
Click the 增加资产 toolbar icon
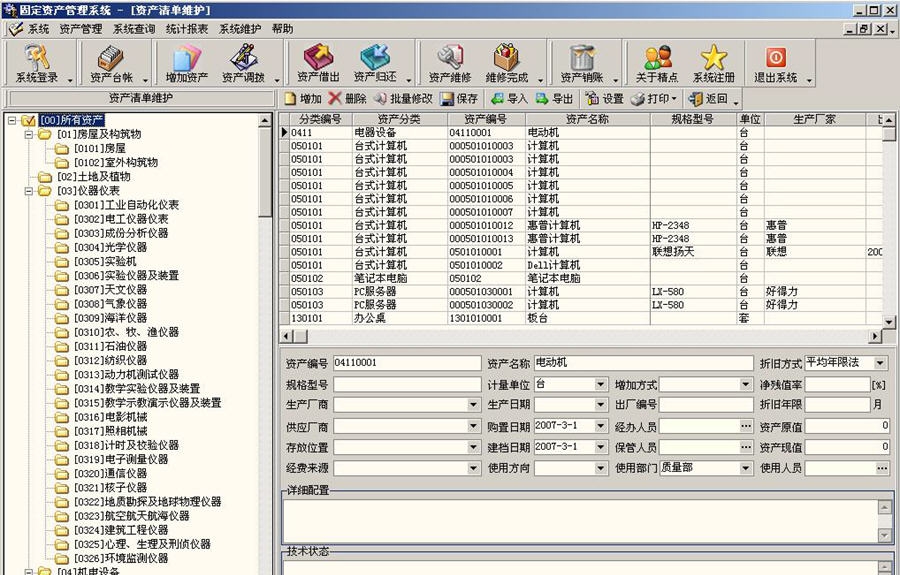(x=187, y=63)
